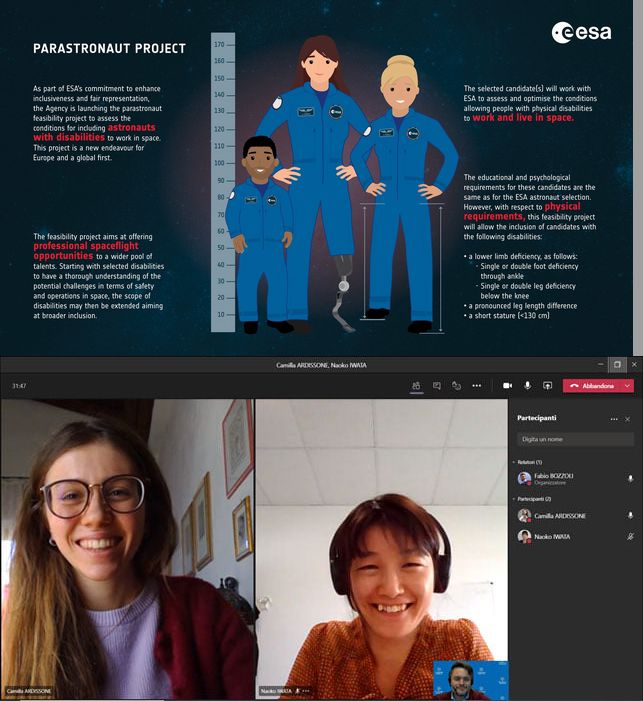The width and height of the screenshot is (643, 701).
Task: Close the Partecipanti panel
Action: click(627, 419)
